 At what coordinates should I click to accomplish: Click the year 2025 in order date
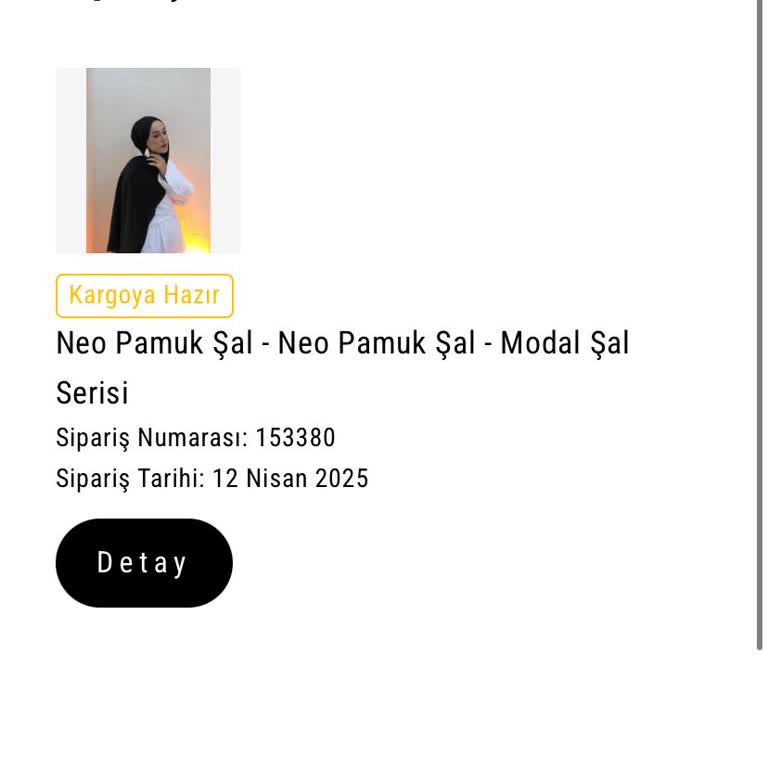tap(342, 479)
